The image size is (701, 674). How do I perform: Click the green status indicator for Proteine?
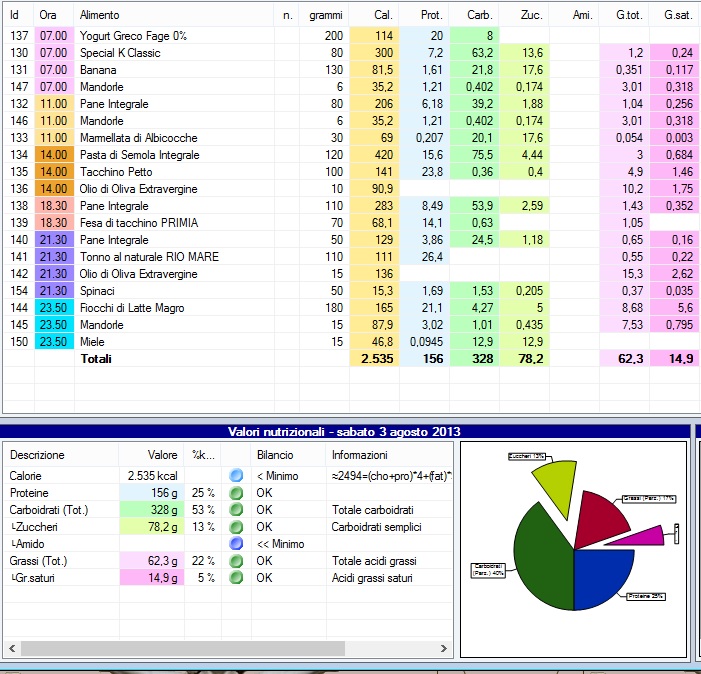pos(236,493)
